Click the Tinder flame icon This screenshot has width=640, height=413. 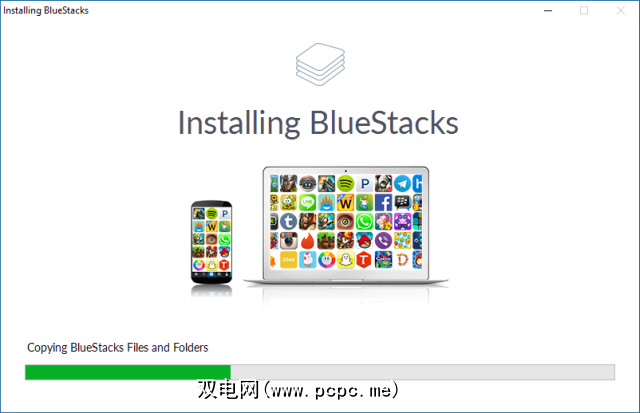pos(307,241)
